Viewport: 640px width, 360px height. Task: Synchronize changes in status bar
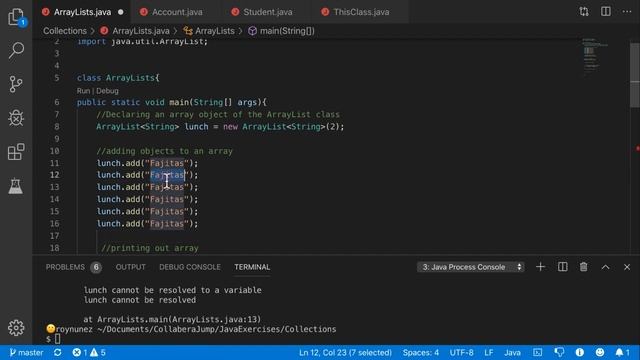click(x=58, y=352)
